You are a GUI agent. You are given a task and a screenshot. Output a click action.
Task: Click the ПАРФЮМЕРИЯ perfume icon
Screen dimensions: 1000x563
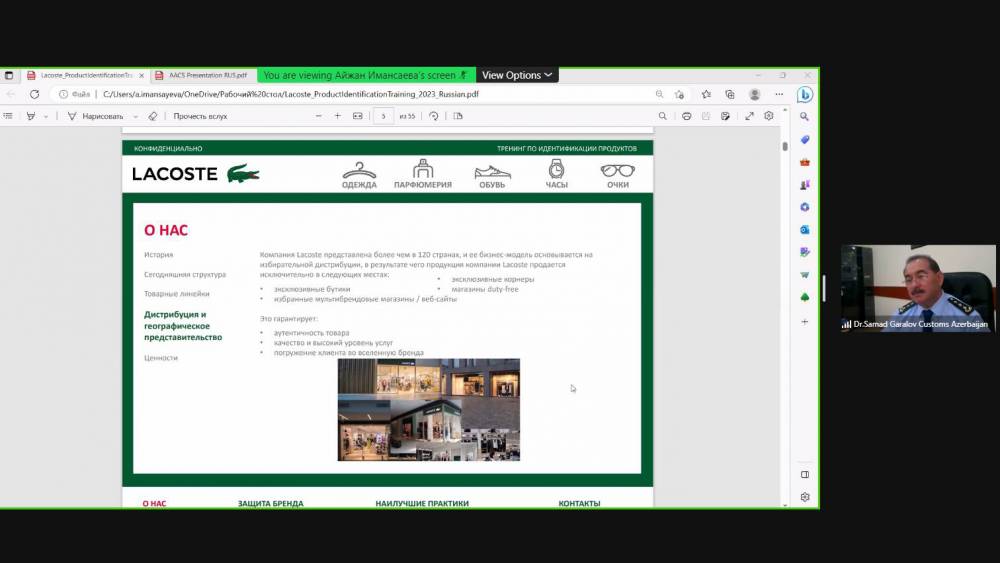click(422, 175)
